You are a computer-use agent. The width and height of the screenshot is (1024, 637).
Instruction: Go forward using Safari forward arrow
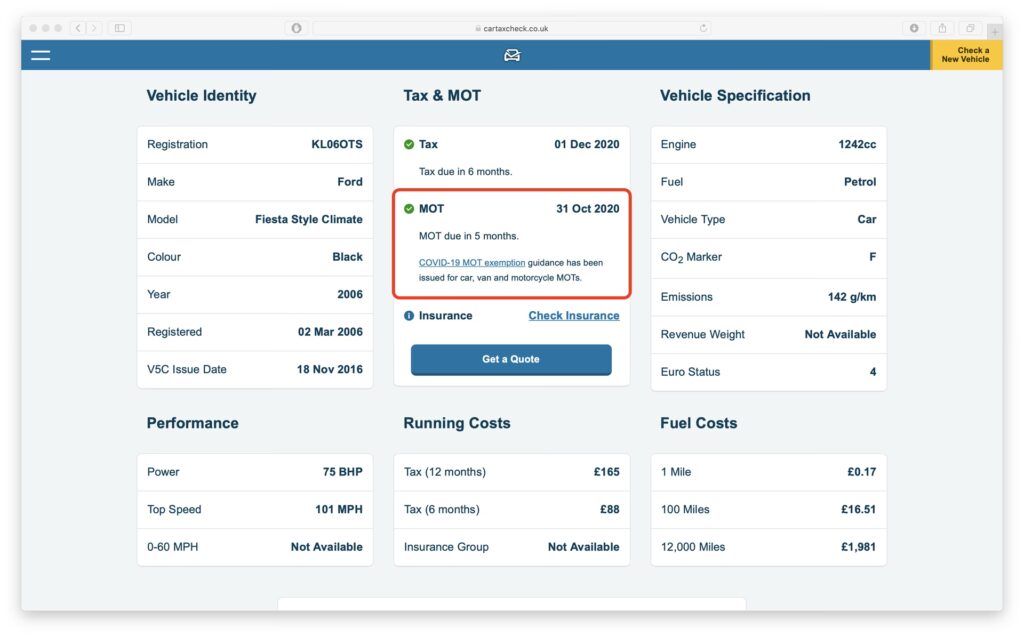93,28
